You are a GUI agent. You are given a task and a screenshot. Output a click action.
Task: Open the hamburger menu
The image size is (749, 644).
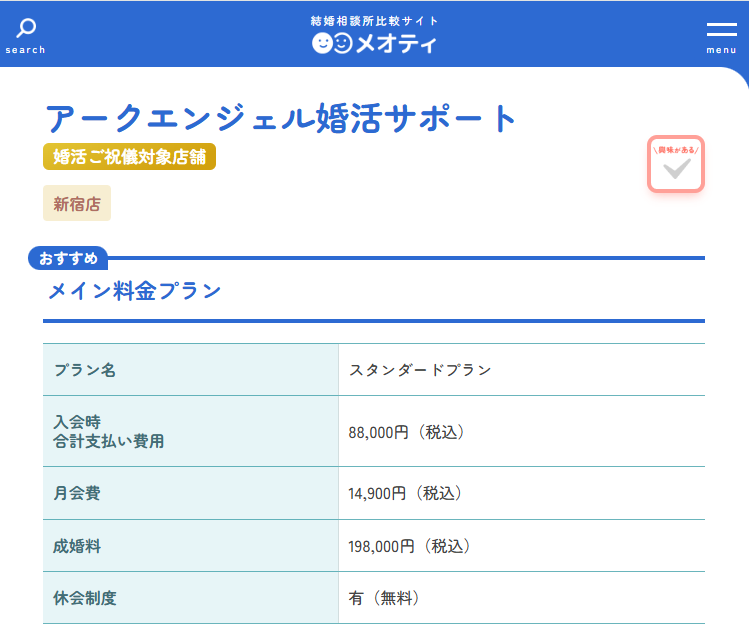pos(721,37)
